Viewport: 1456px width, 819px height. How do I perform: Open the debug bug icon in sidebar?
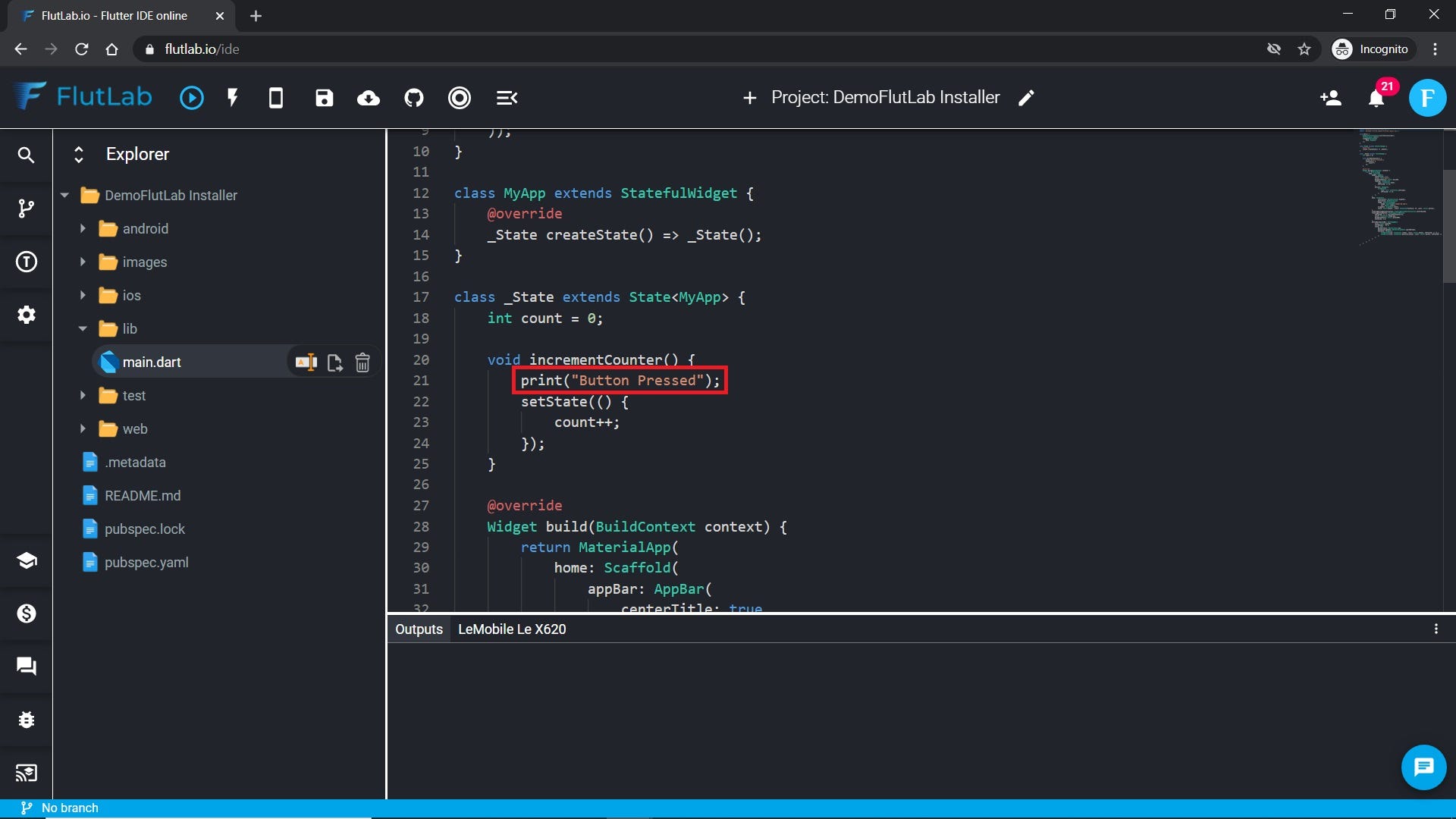[x=27, y=720]
